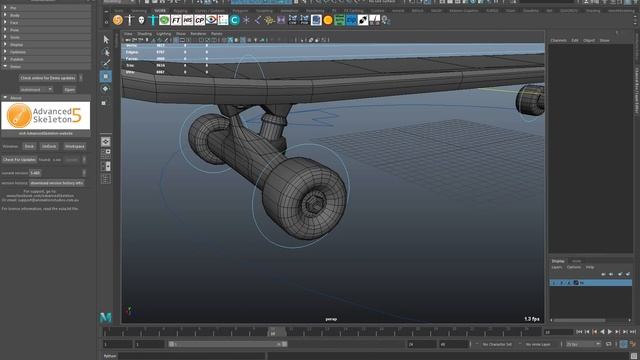Expand the Optimize section
Image resolution: width=640 pixels, height=360 pixels.
[x=46, y=52]
